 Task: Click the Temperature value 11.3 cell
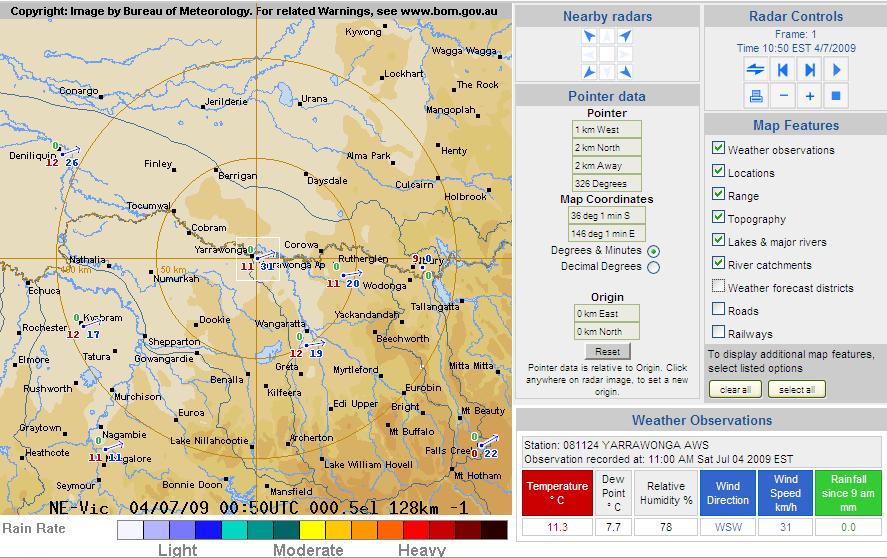[x=557, y=527]
